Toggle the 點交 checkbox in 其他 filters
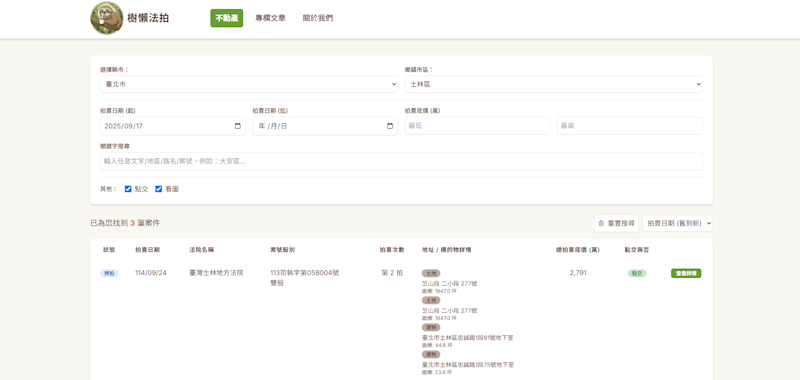Screen dimensions: 800x380 [x=128, y=189]
